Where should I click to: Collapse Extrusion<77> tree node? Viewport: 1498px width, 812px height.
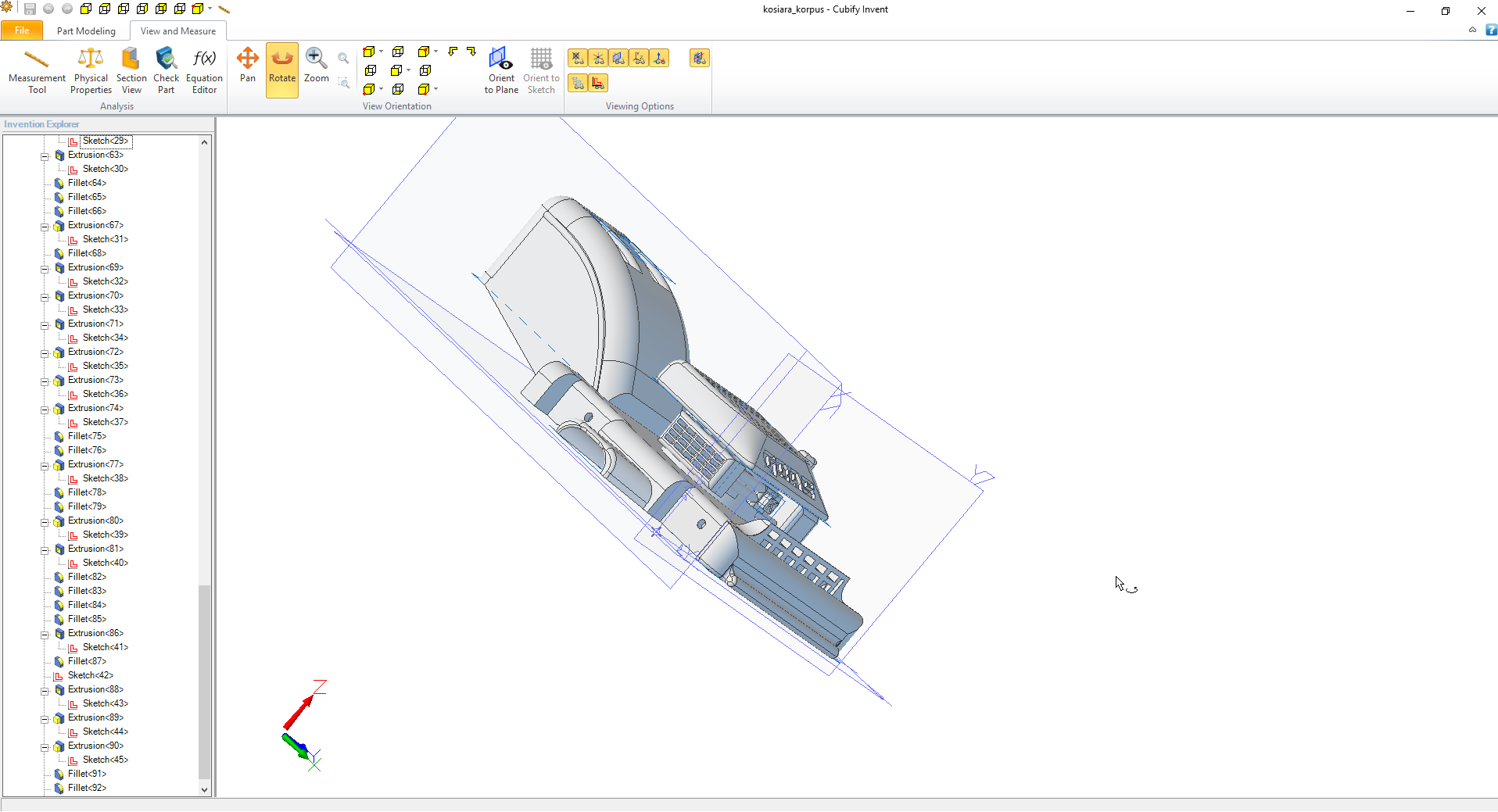pyautogui.click(x=45, y=465)
